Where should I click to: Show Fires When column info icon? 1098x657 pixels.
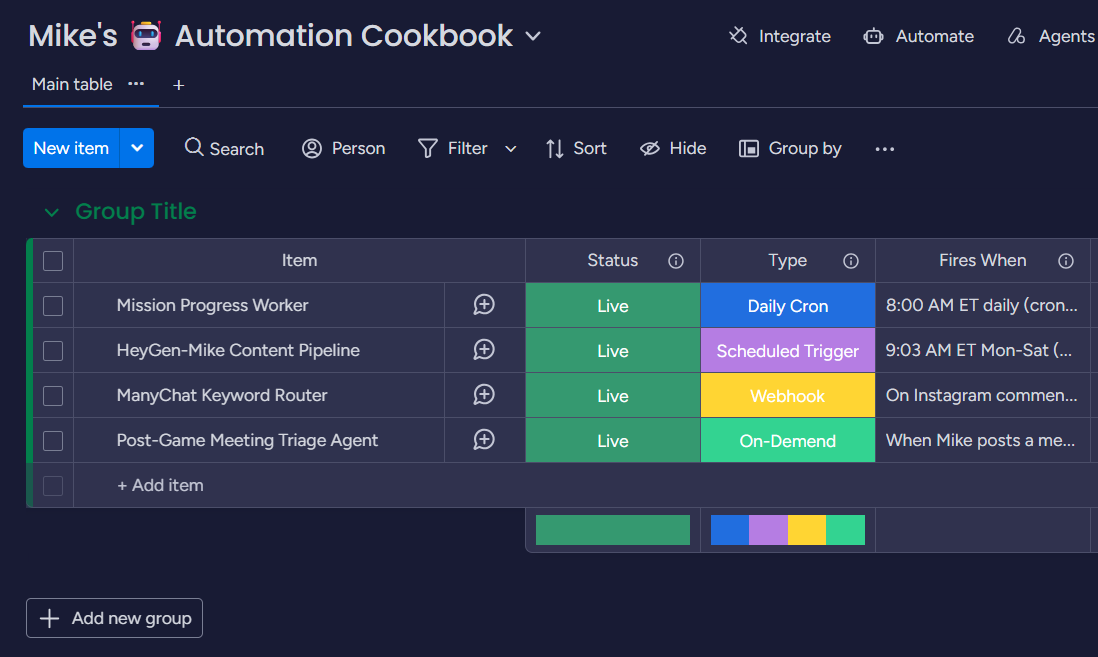point(1066,261)
